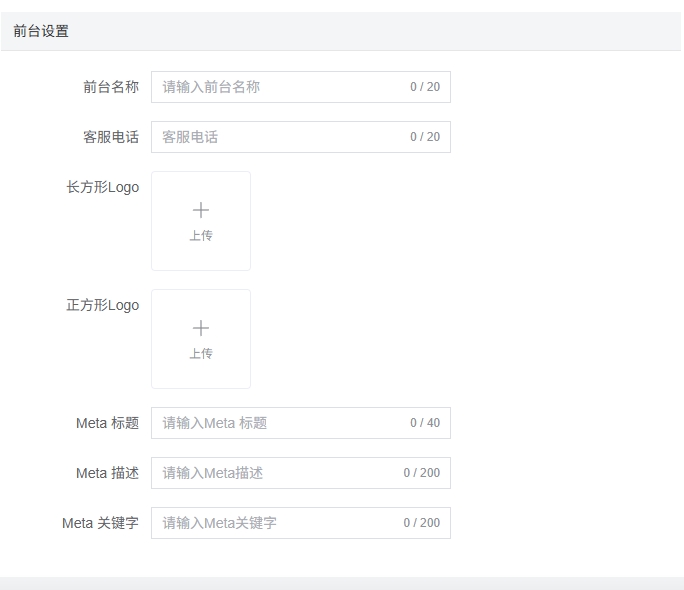
Task: Click into the 客服电话 text box
Action: [280, 137]
